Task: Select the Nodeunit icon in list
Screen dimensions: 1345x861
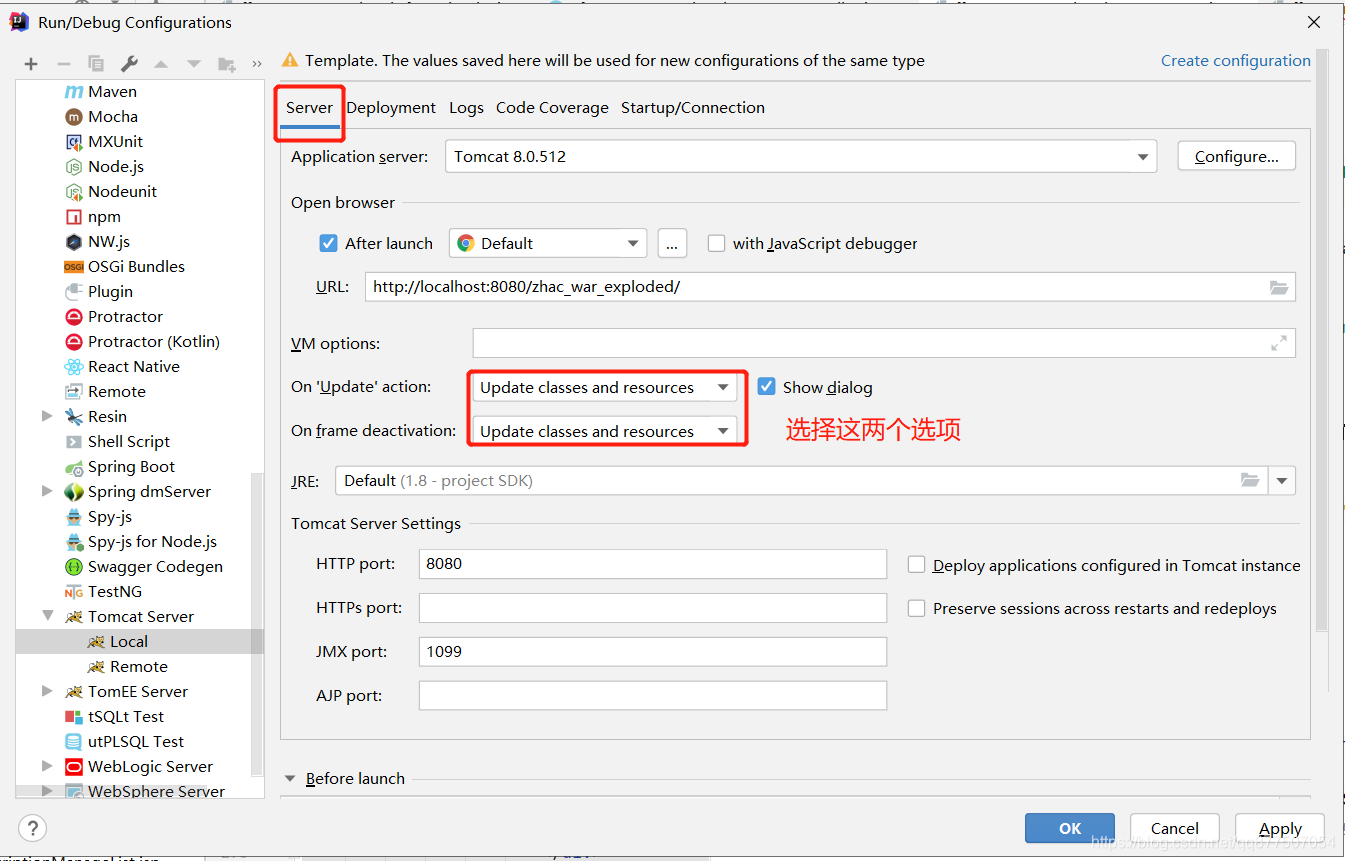Action: coord(74,191)
